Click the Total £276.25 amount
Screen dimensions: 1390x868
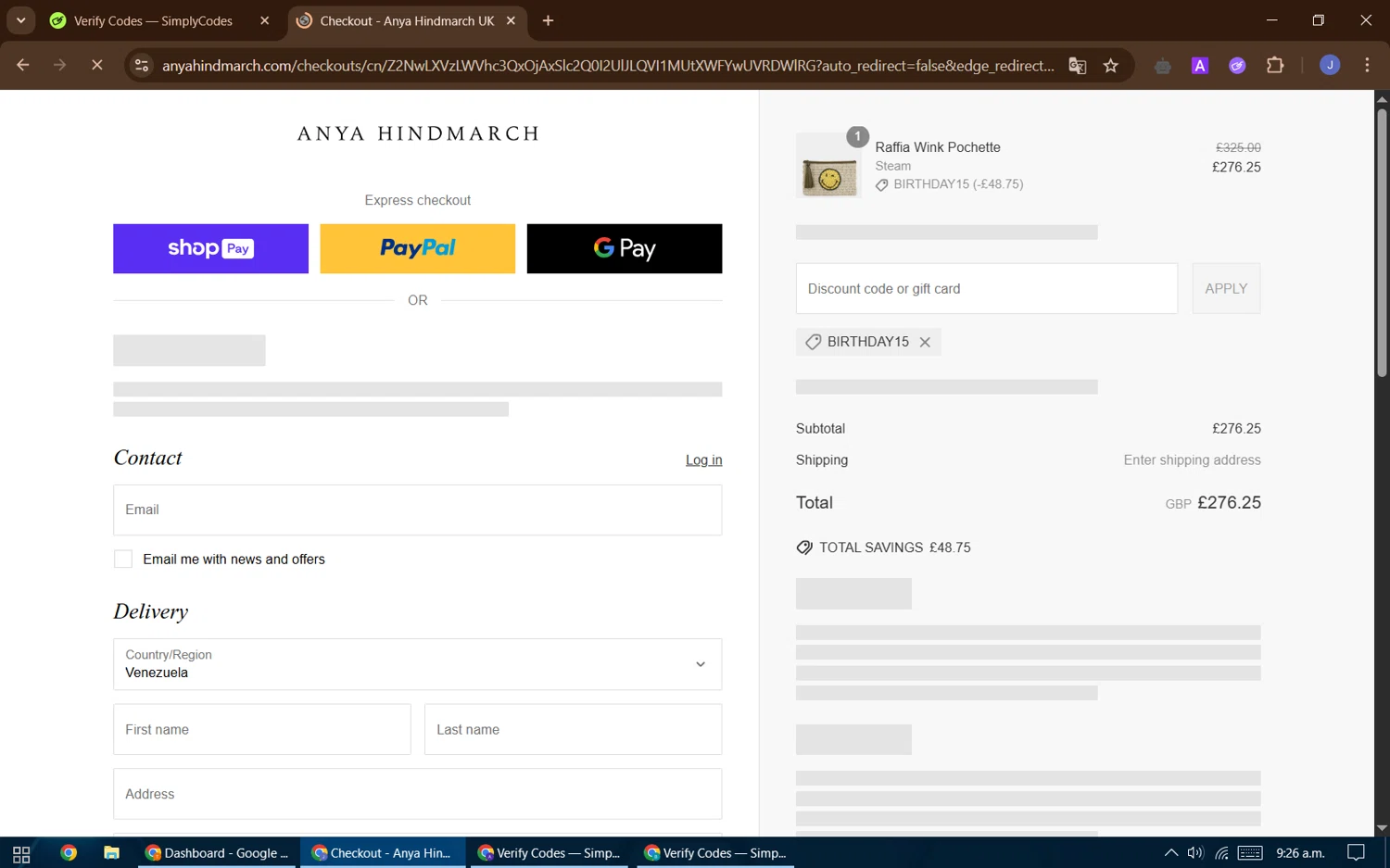[x=1229, y=503]
